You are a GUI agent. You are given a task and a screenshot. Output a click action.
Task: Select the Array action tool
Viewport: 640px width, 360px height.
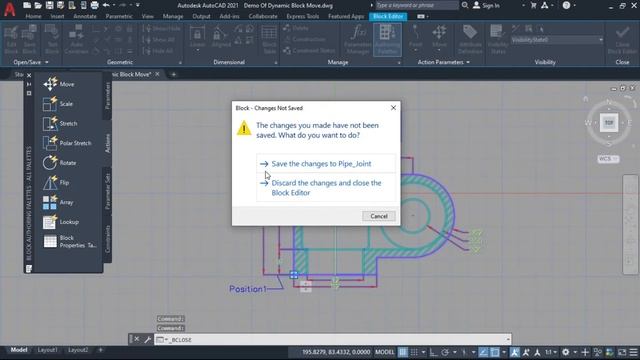(58, 202)
